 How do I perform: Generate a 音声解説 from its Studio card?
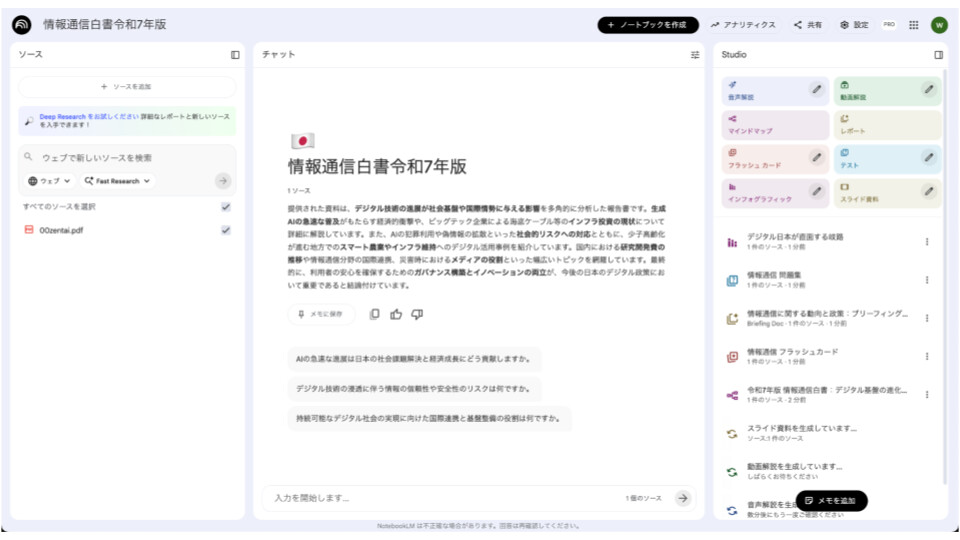click(x=775, y=90)
